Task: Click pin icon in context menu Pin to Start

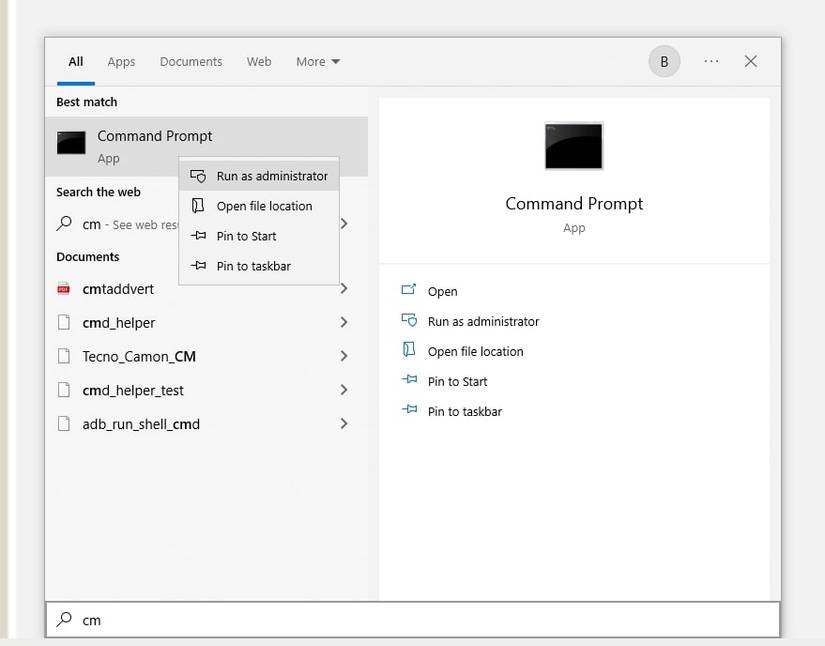Action: point(198,235)
